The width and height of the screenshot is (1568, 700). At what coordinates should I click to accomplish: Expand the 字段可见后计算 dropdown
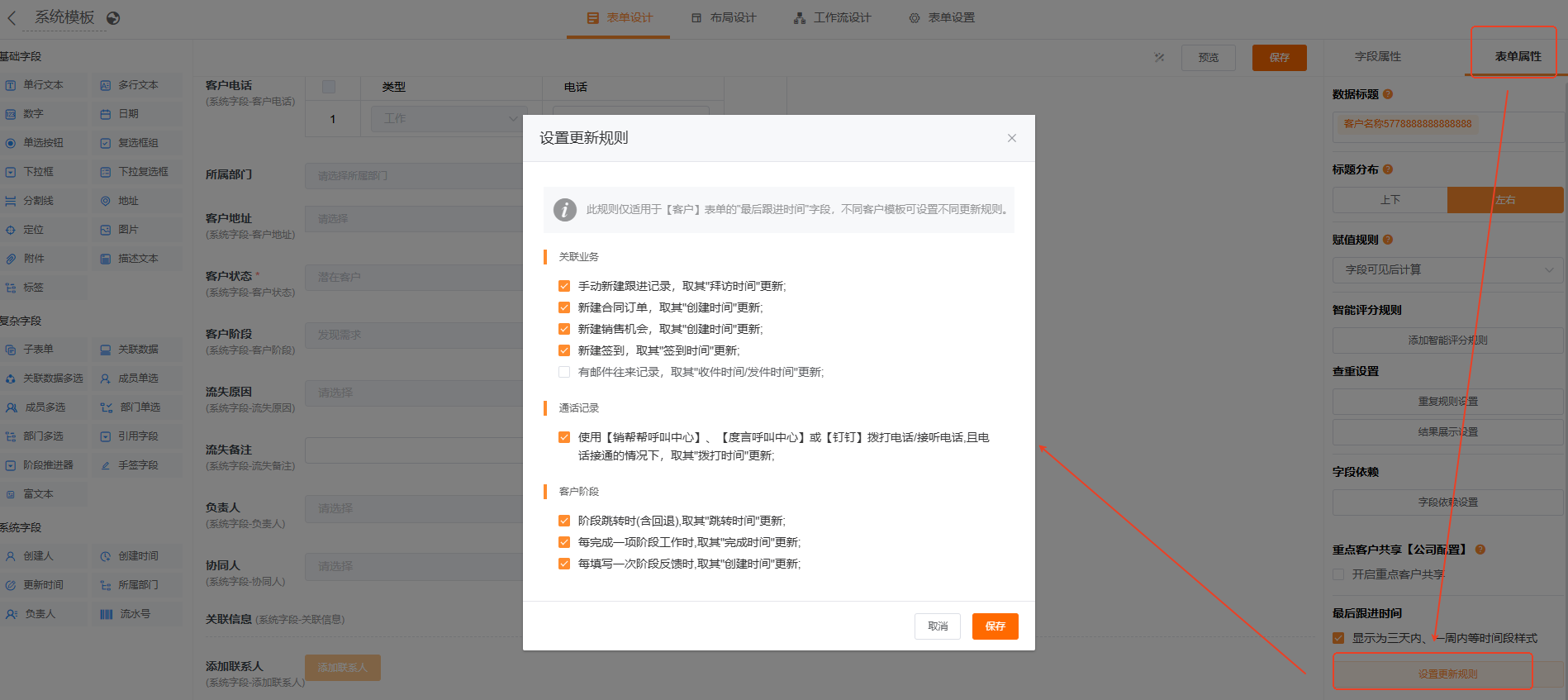1447,269
